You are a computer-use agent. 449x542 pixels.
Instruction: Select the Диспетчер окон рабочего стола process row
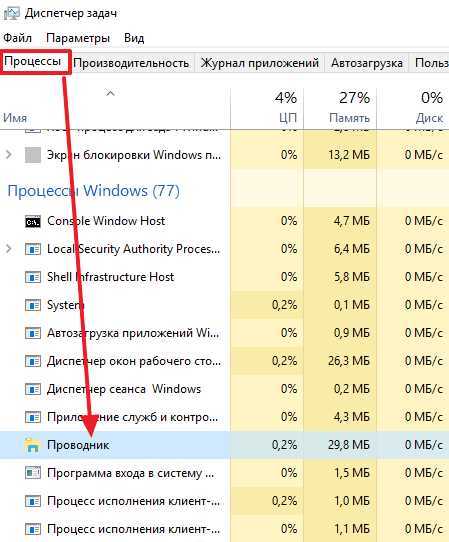point(224,361)
